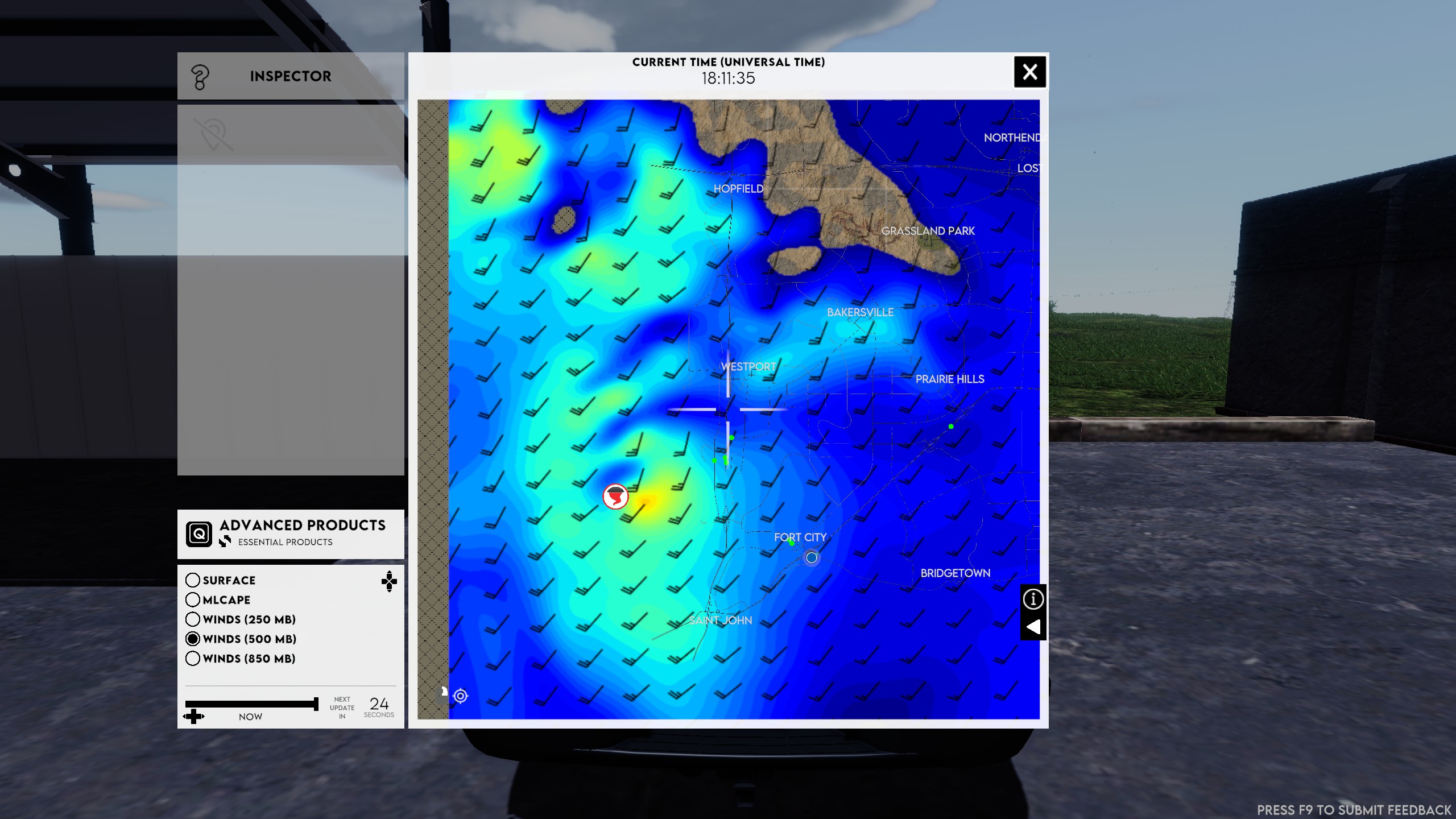
Task: Select the Winds (250 MB) option
Action: (193, 619)
